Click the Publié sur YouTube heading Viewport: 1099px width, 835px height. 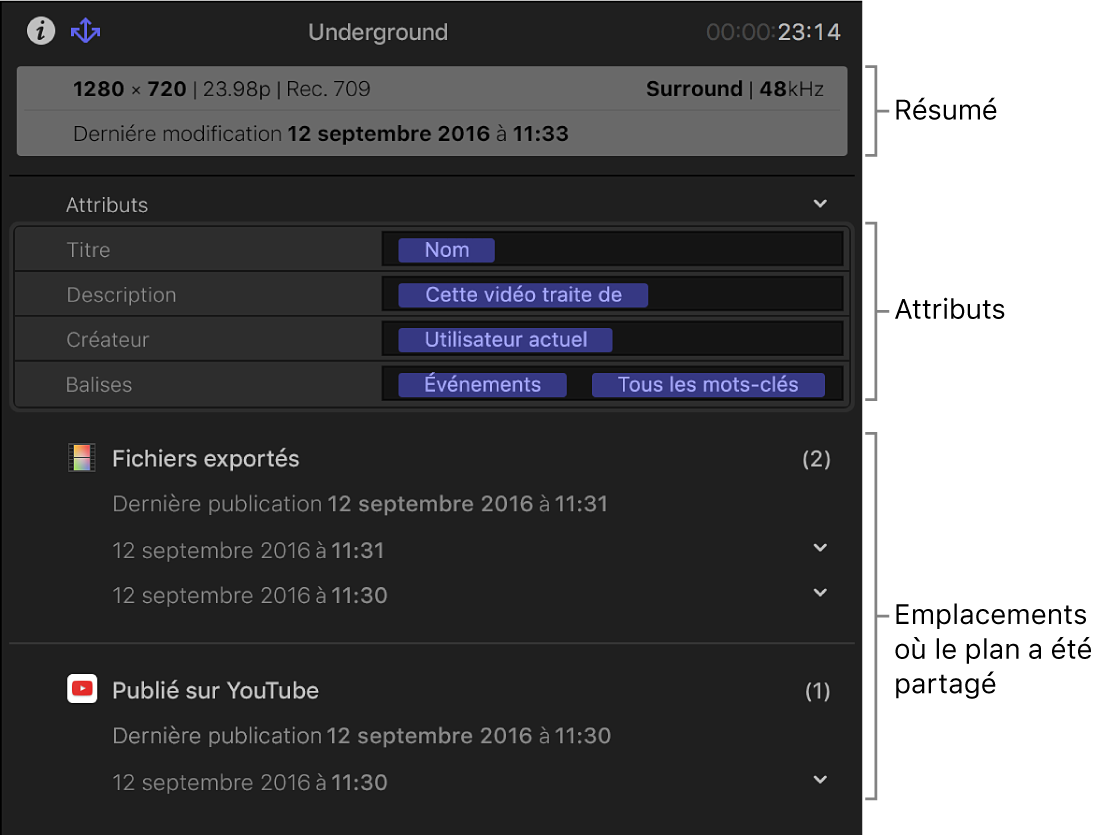tap(216, 691)
